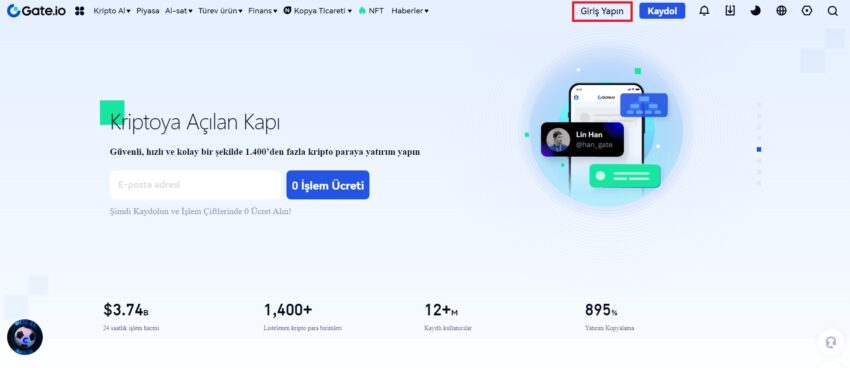Open the headset support chat icon
Screen dimensions: 850x368
(830, 343)
